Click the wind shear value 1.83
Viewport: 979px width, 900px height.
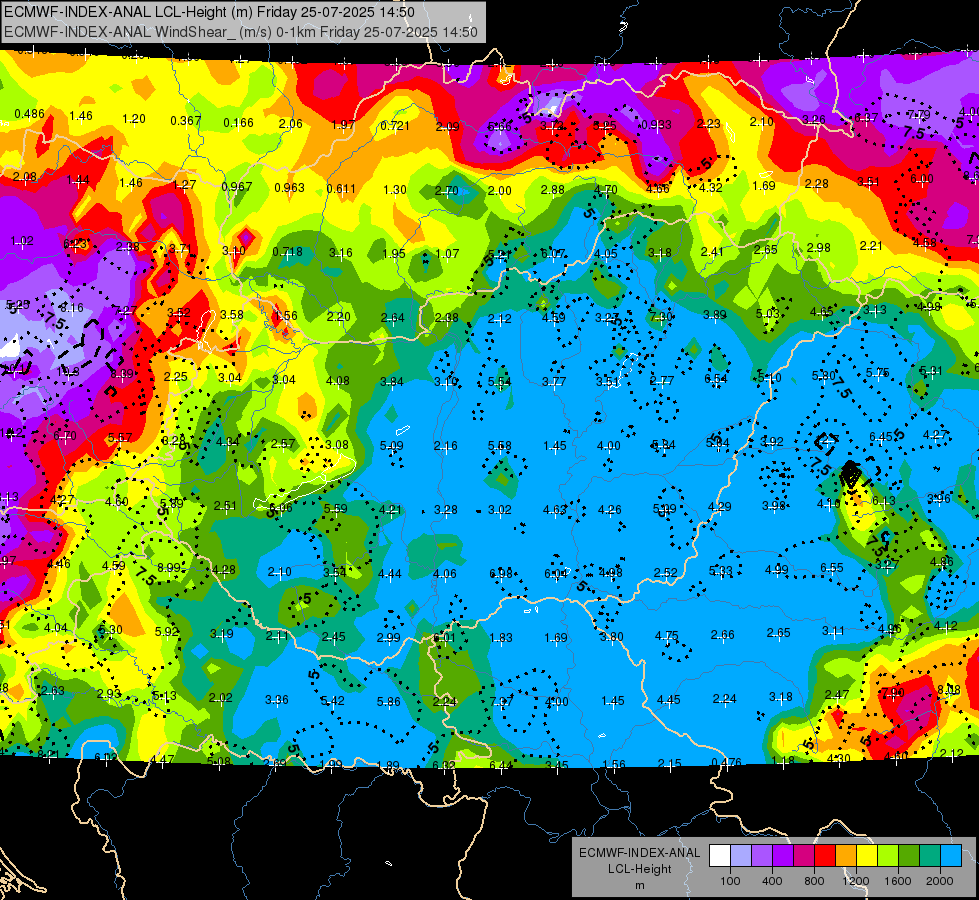point(501,638)
